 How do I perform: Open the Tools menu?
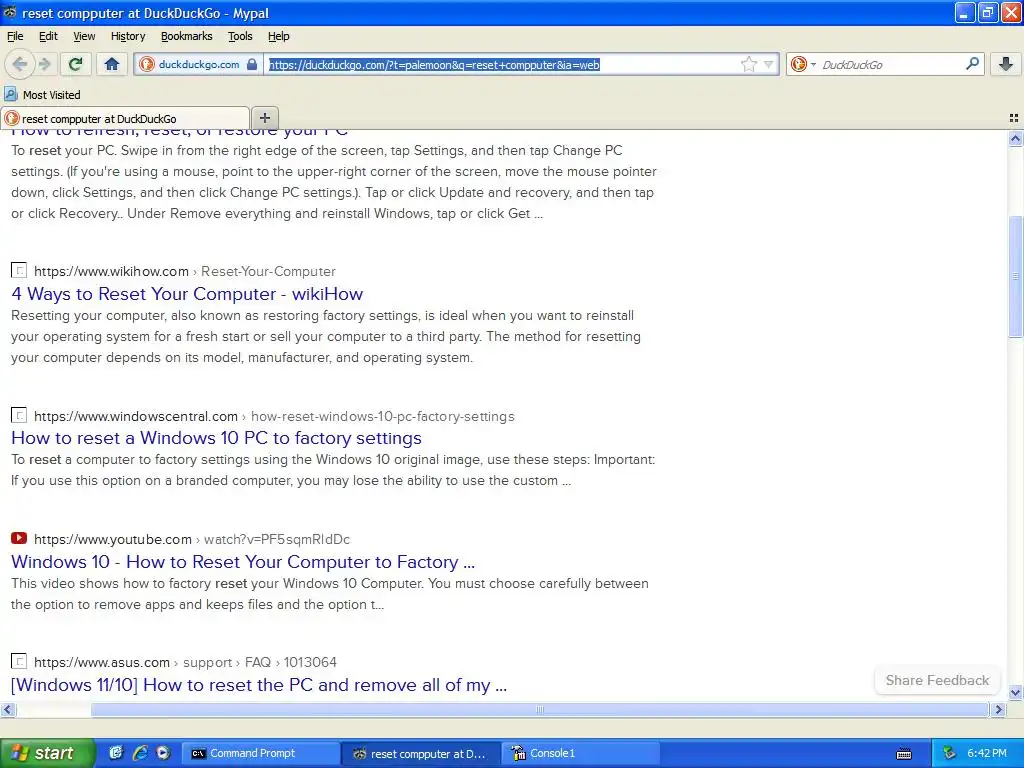click(x=240, y=36)
